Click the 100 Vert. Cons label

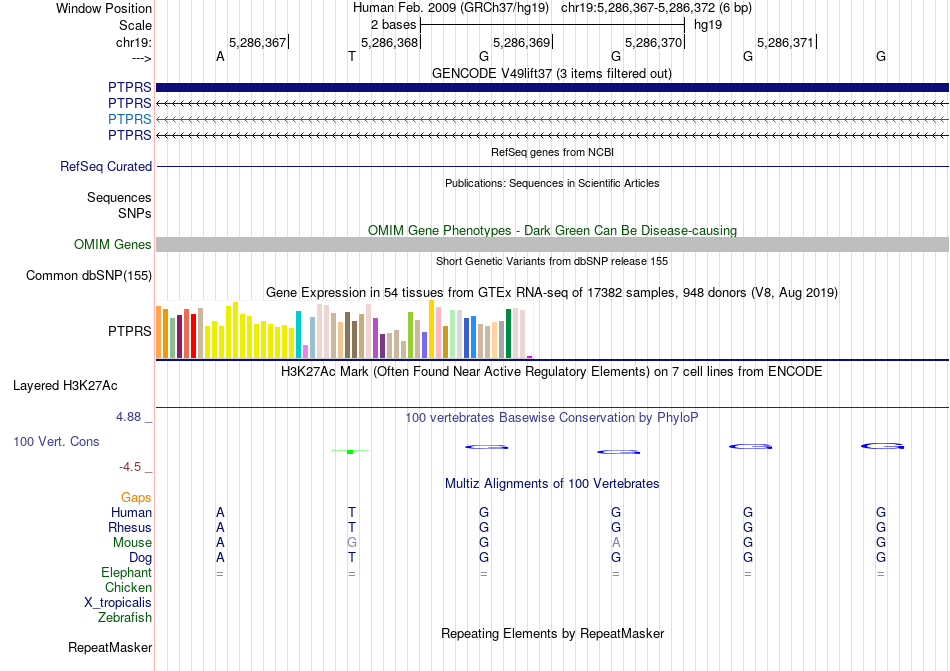click(56, 441)
